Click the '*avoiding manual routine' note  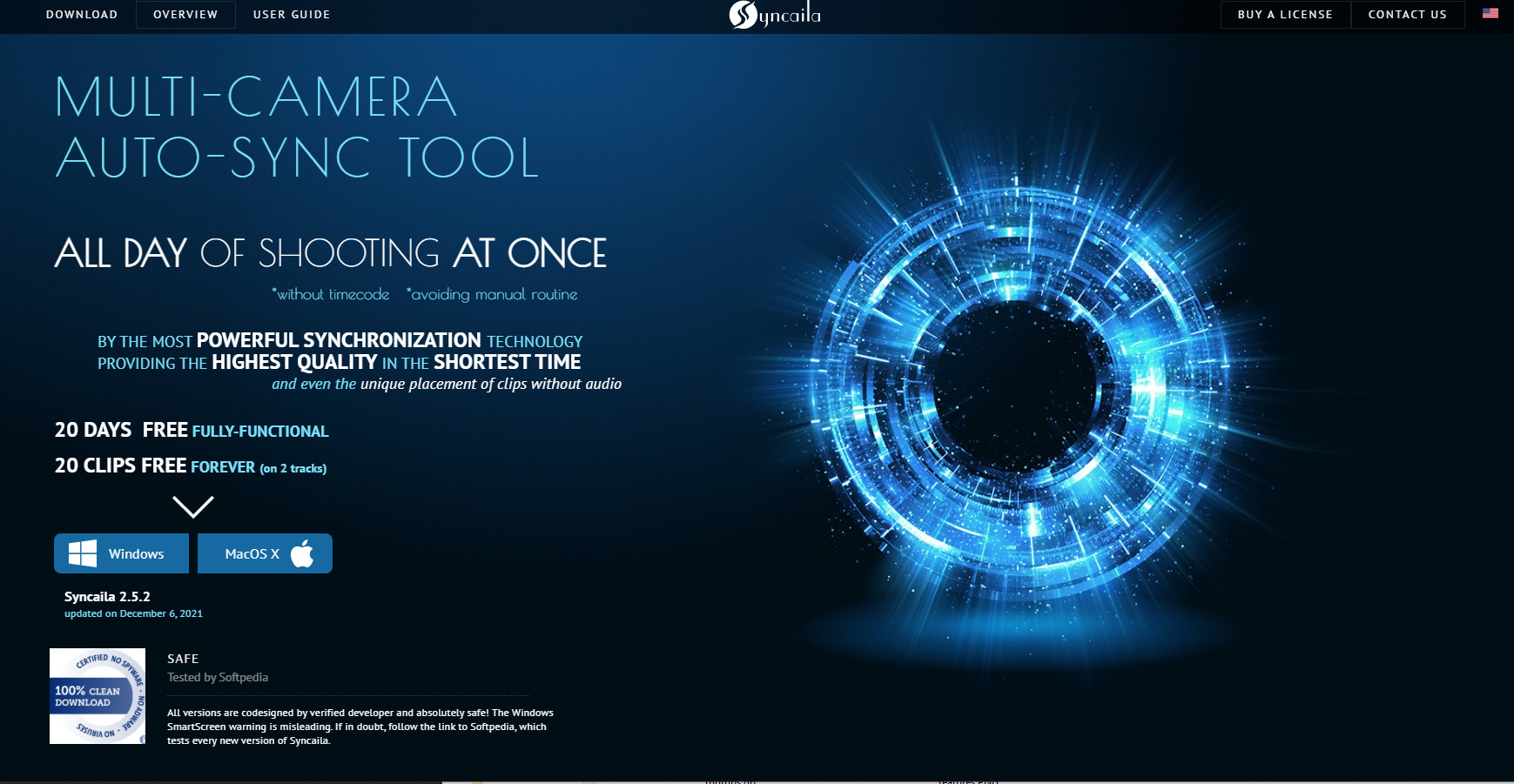492,294
